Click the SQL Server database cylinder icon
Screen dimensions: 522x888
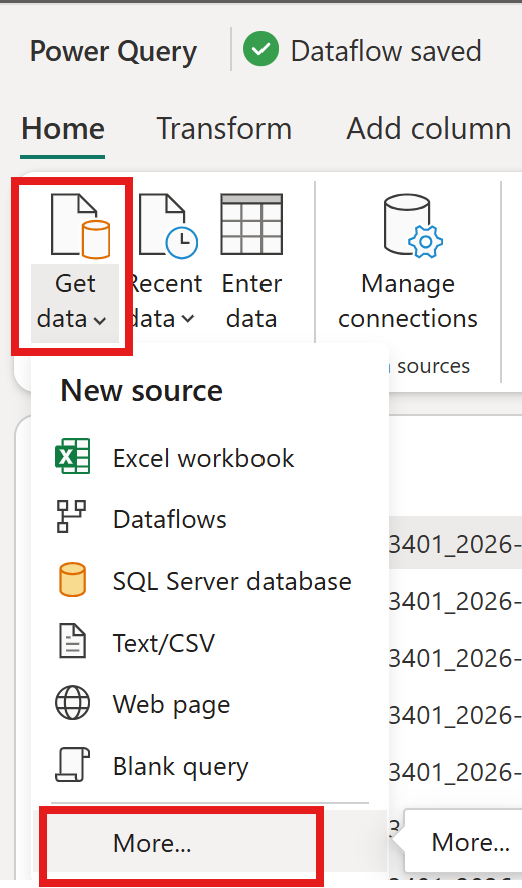point(72,579)
